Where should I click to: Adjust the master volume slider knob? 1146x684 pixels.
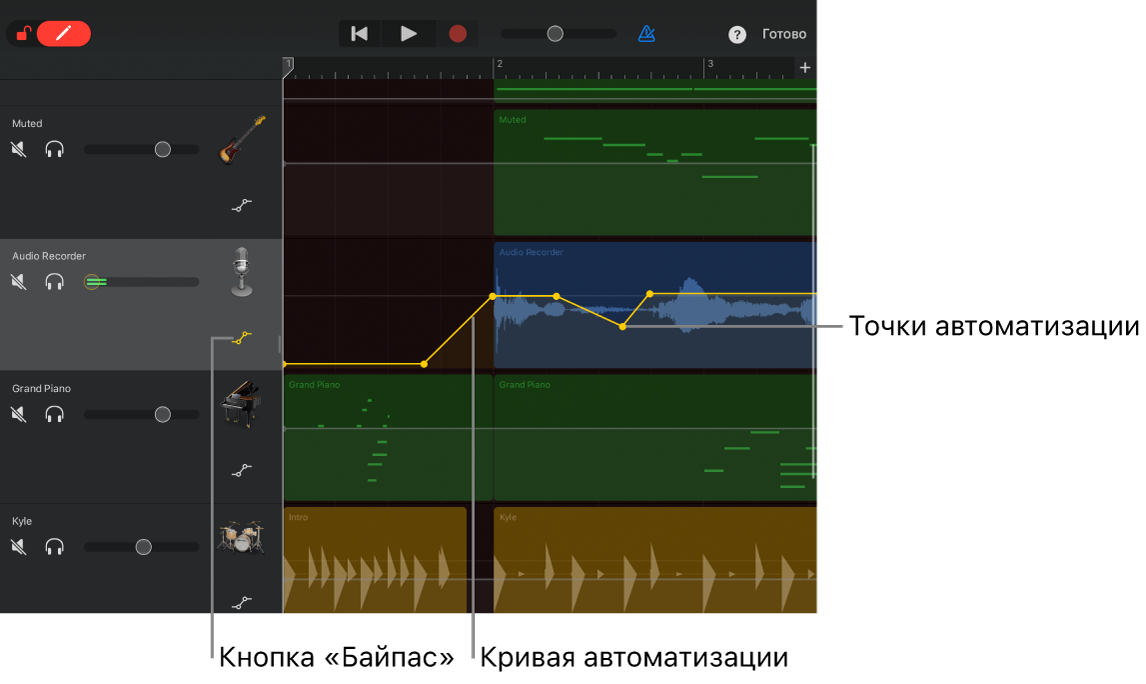(555, 34)
